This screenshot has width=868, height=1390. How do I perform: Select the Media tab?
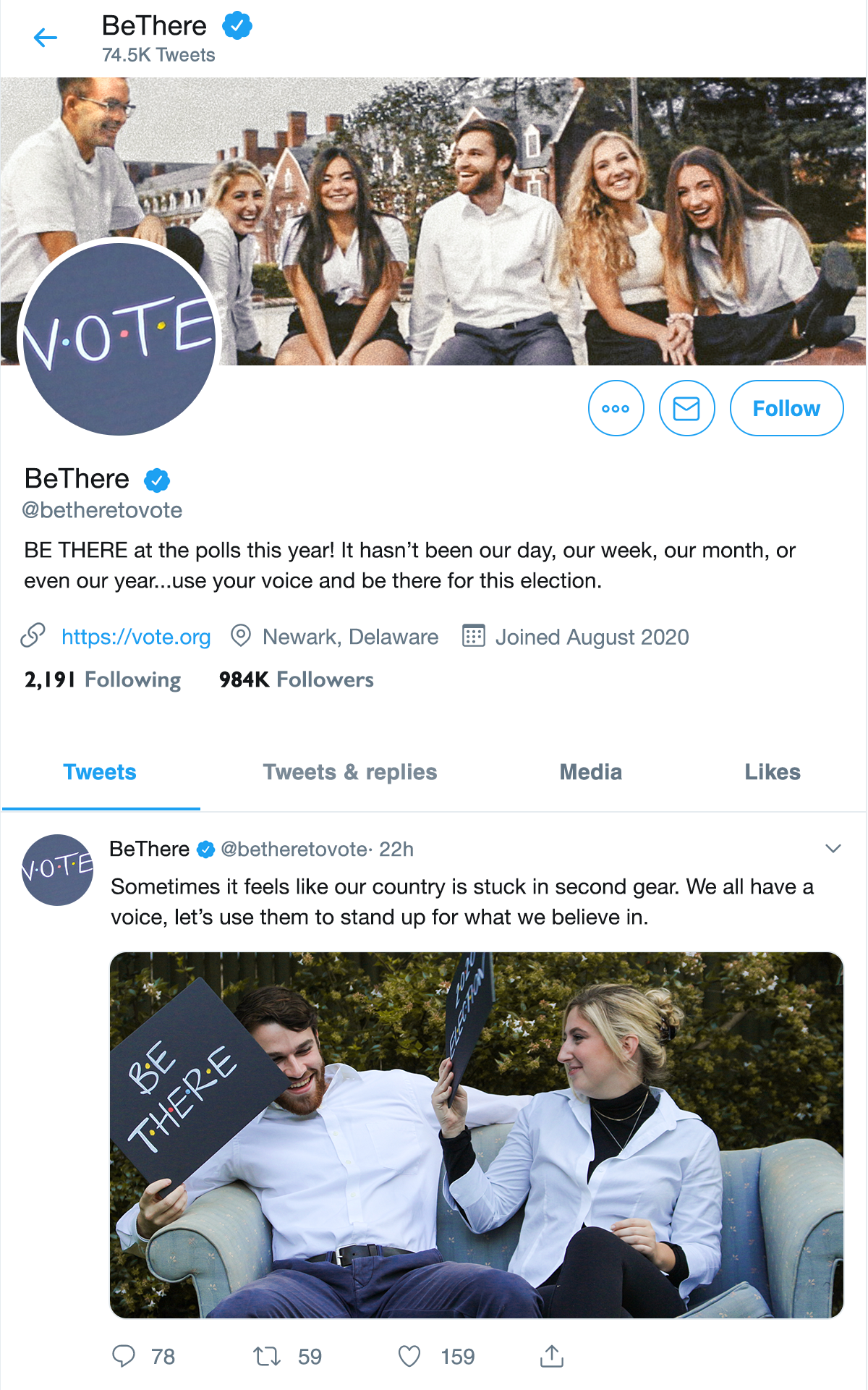(x=590, y=772)
